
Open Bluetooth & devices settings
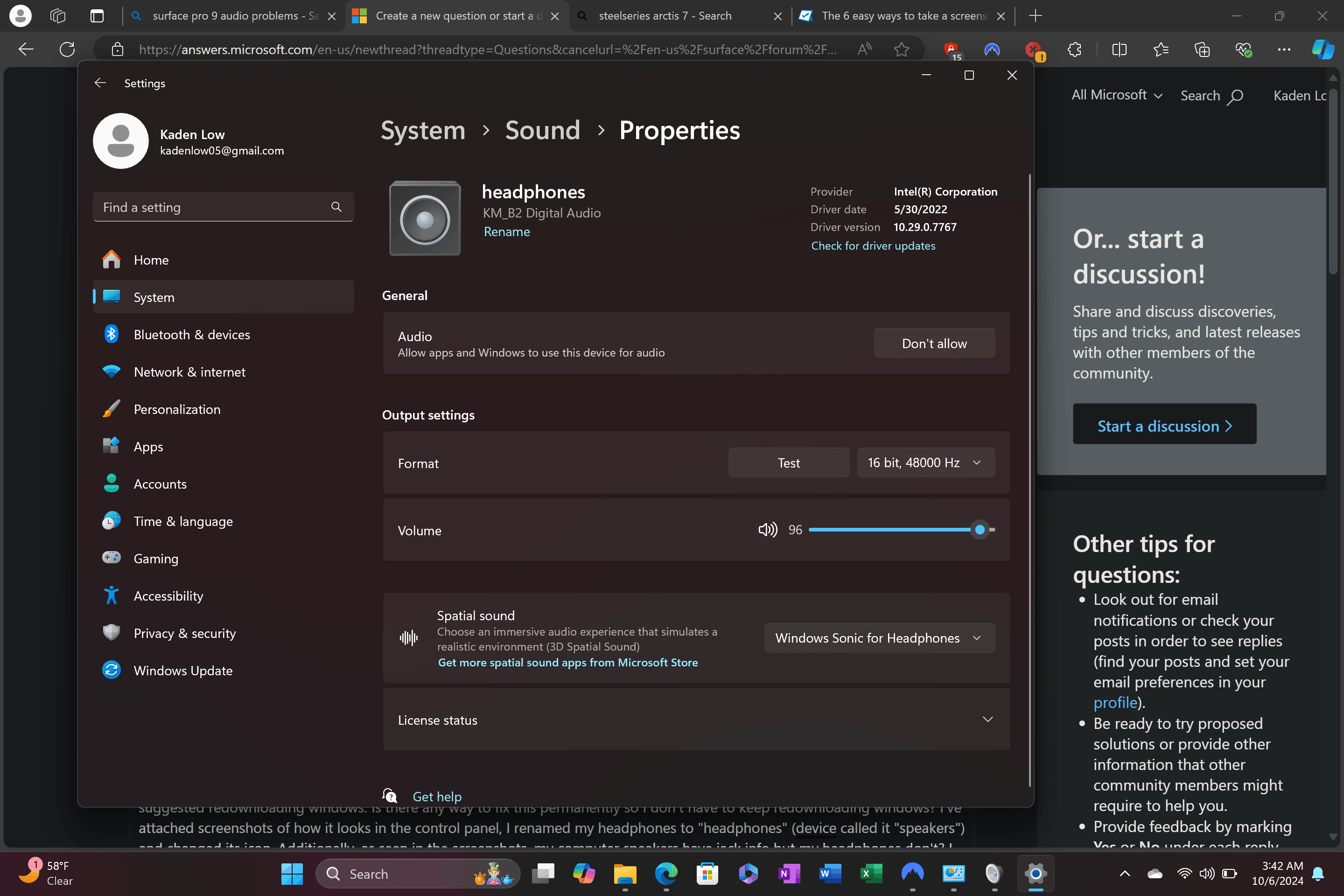pos(191,334)
